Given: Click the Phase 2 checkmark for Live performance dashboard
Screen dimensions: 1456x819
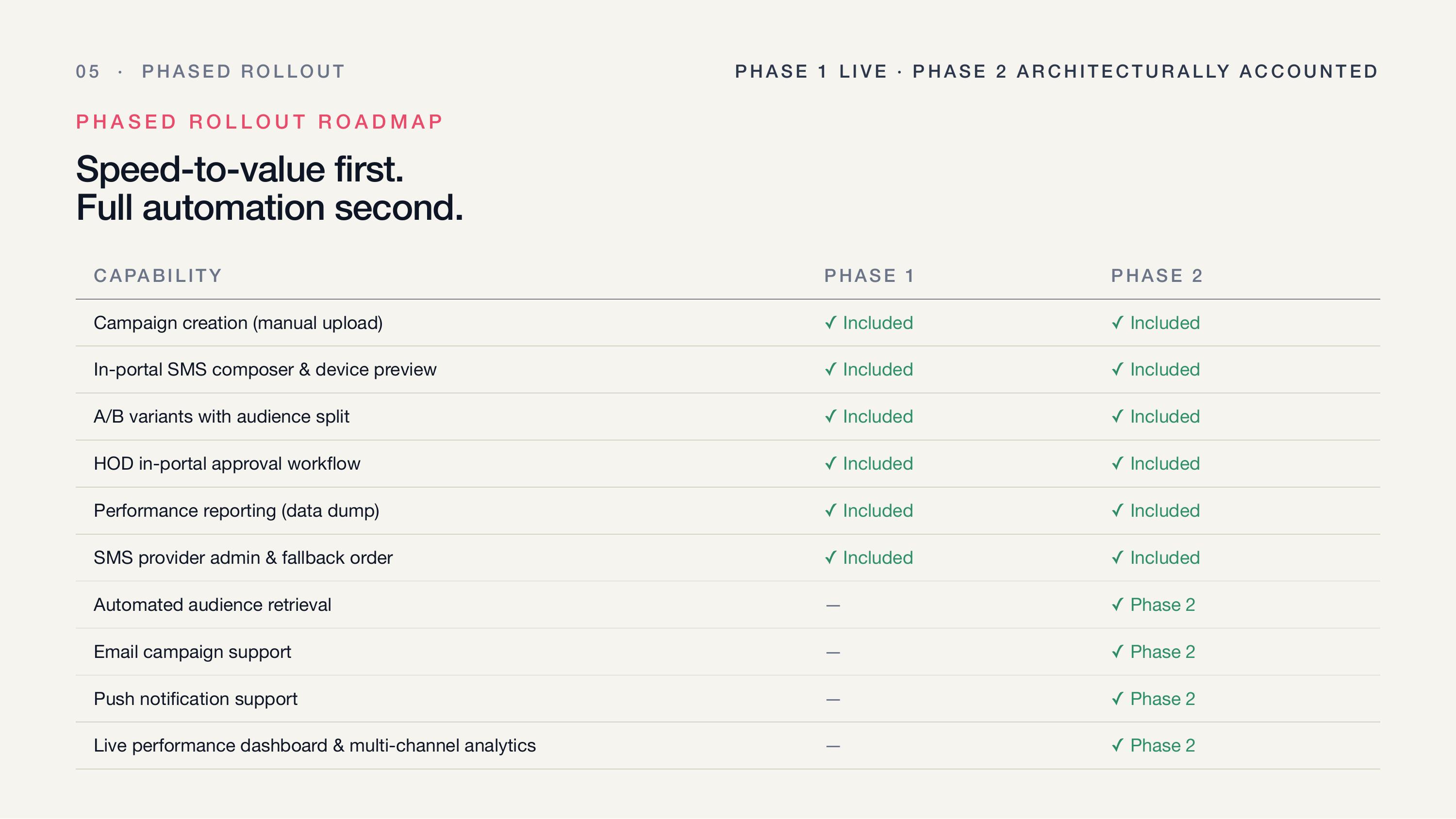Looking at the screenshot, I should (x=1117, y=746).
